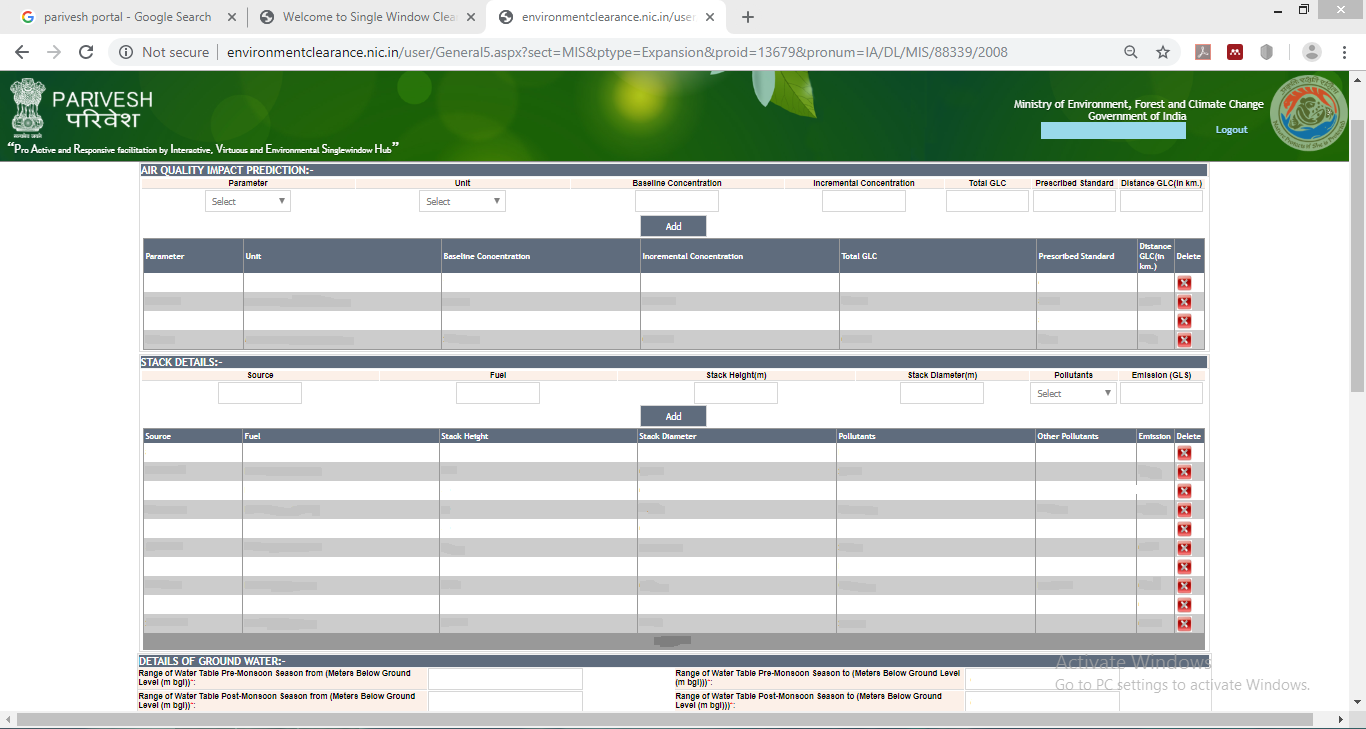The height and width of the screenshot is (729, 1366).
Task: Open a new browser tab
Action: click(x=748, y=17)
